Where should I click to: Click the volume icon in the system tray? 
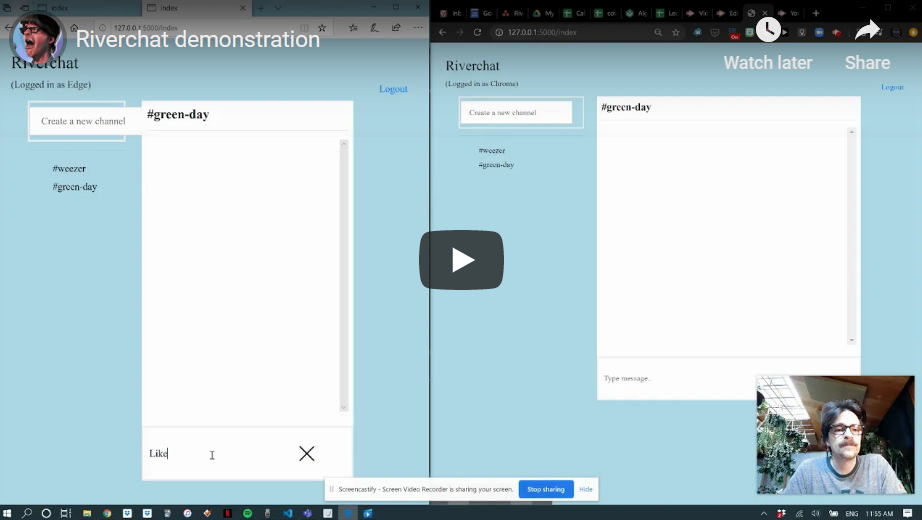[816, 514]
